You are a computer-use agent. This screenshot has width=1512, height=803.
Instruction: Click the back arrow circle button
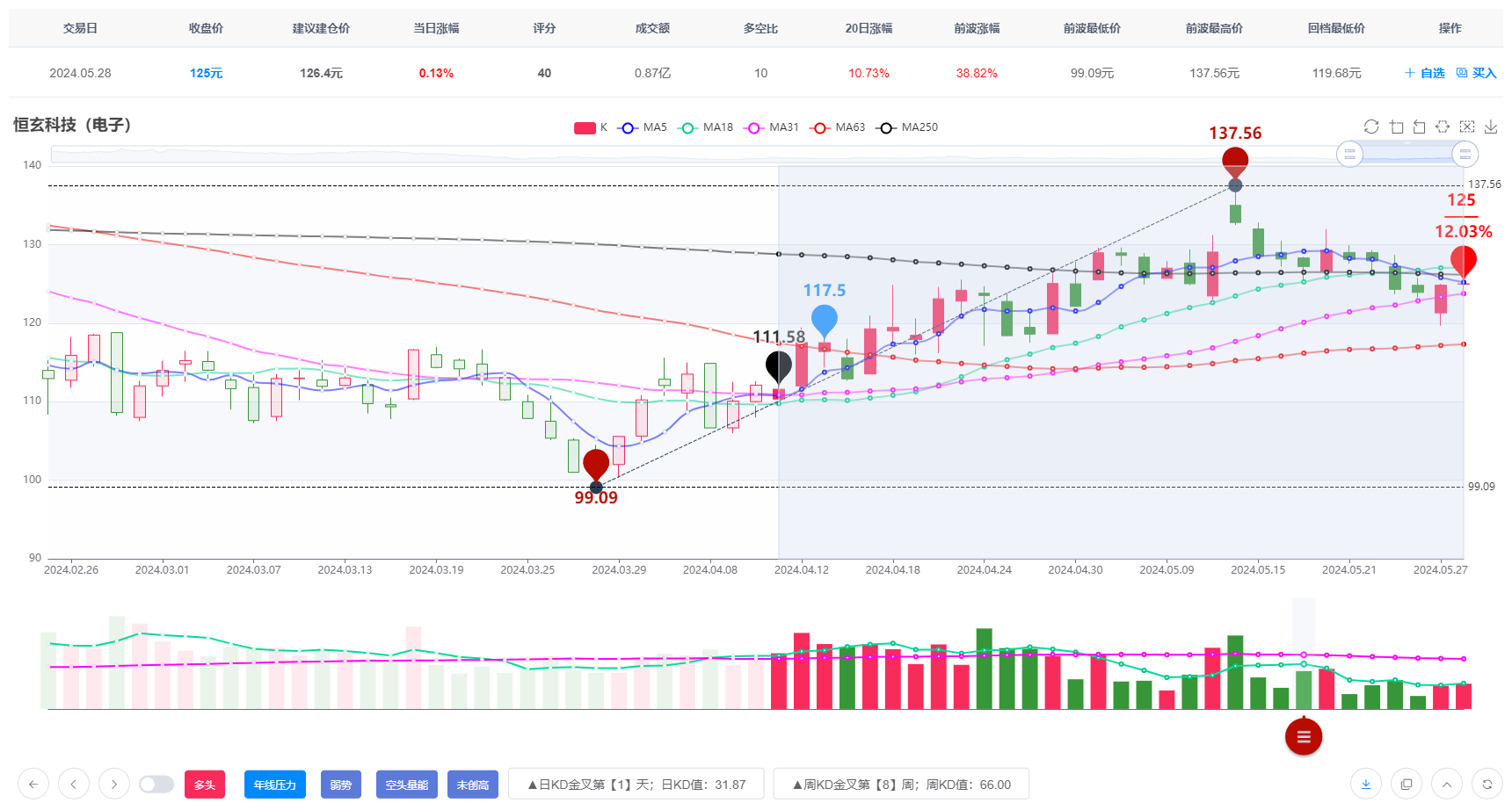click(x=33, y=784)
